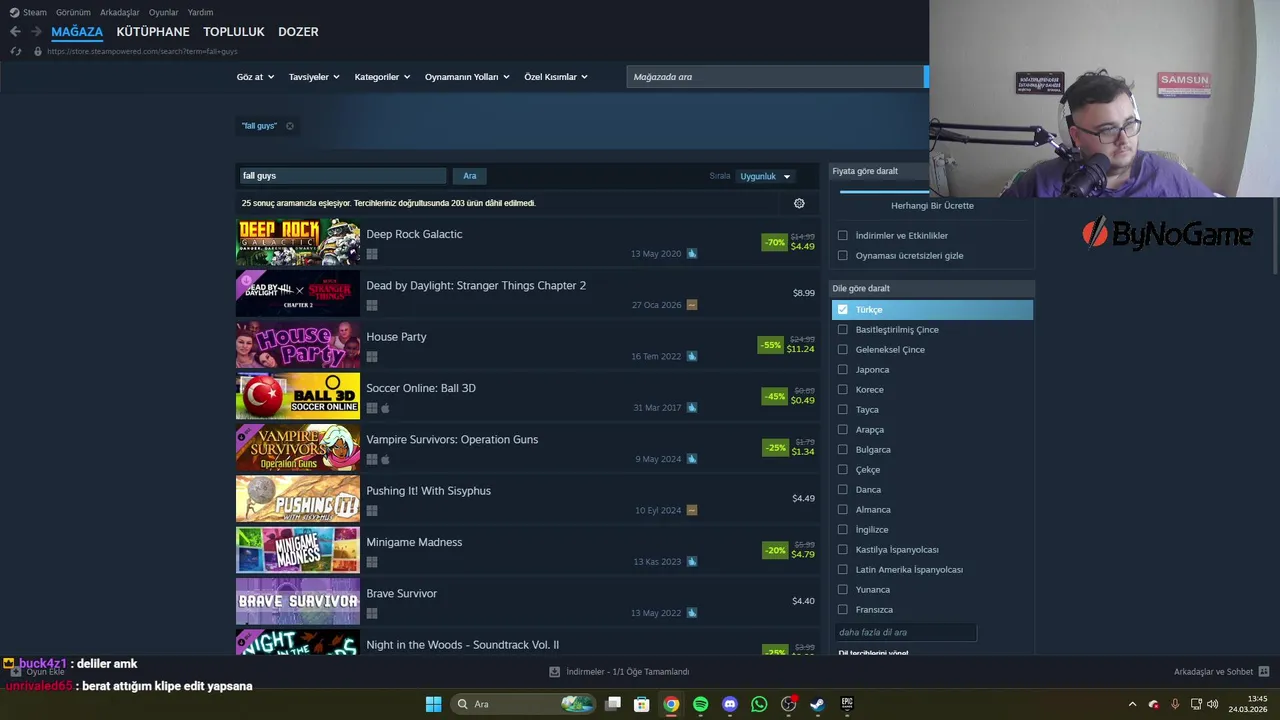Click Deep Rock Galactic review thumbs icon

pyautogui.click(x=692, y=254)
